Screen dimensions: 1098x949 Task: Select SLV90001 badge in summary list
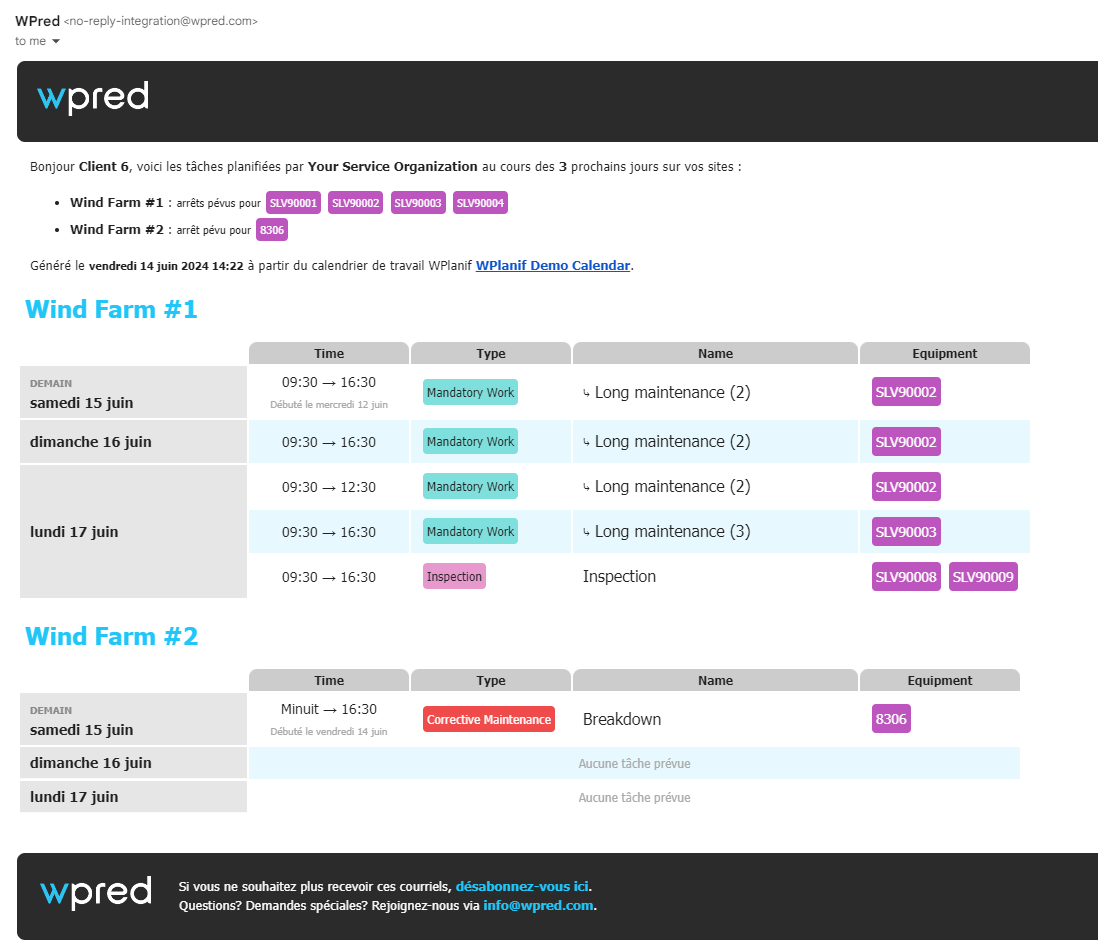293,203
